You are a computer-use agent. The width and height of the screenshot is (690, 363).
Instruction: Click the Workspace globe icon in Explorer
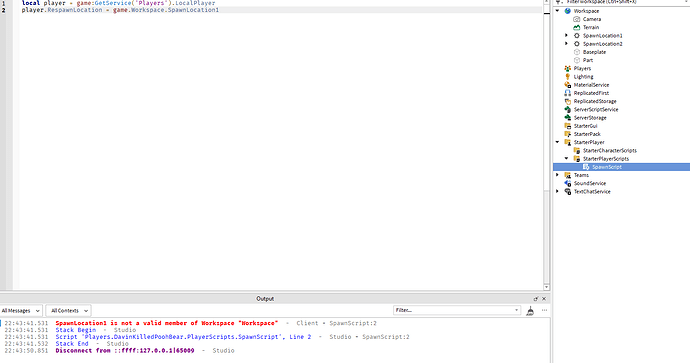click(x=568, y=11)
